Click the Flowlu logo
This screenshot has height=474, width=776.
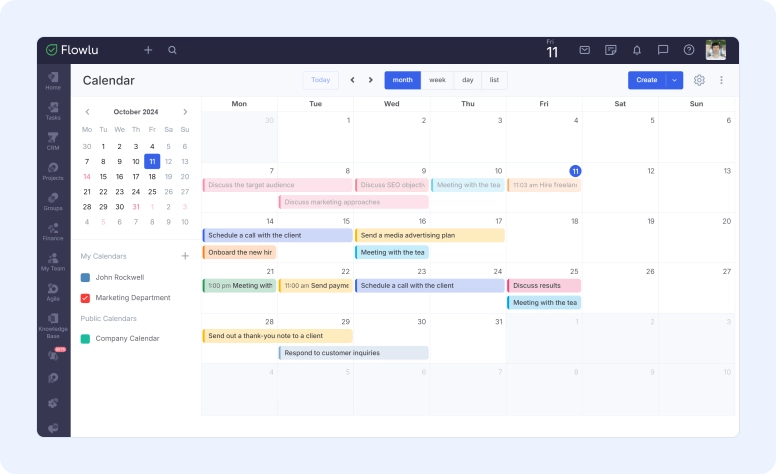(72, 50)
